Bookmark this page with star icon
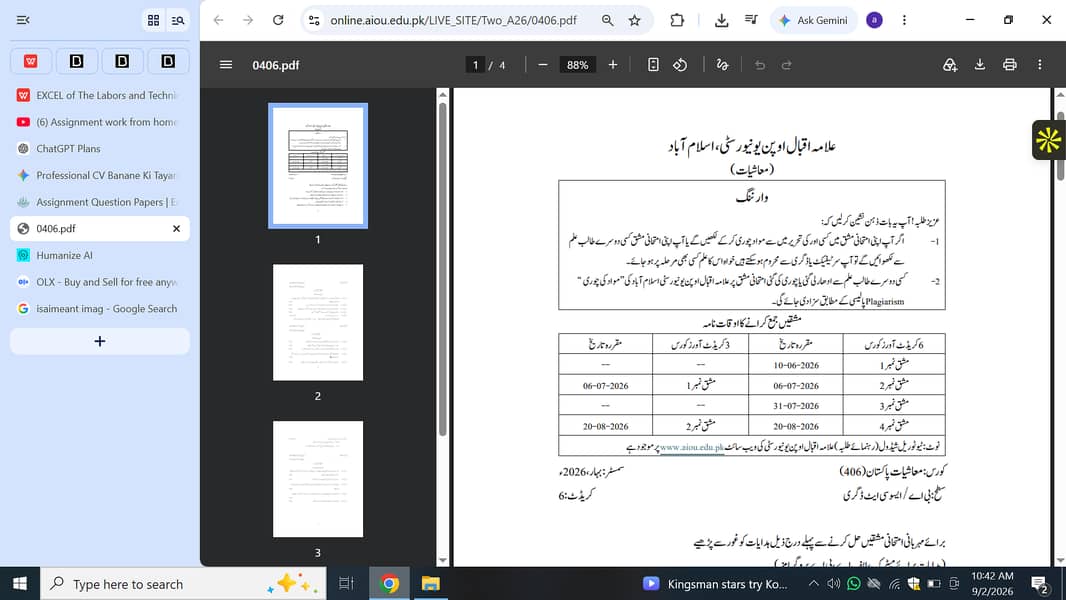The height and width of the screenshot is (600, 1066). [634, 20]
